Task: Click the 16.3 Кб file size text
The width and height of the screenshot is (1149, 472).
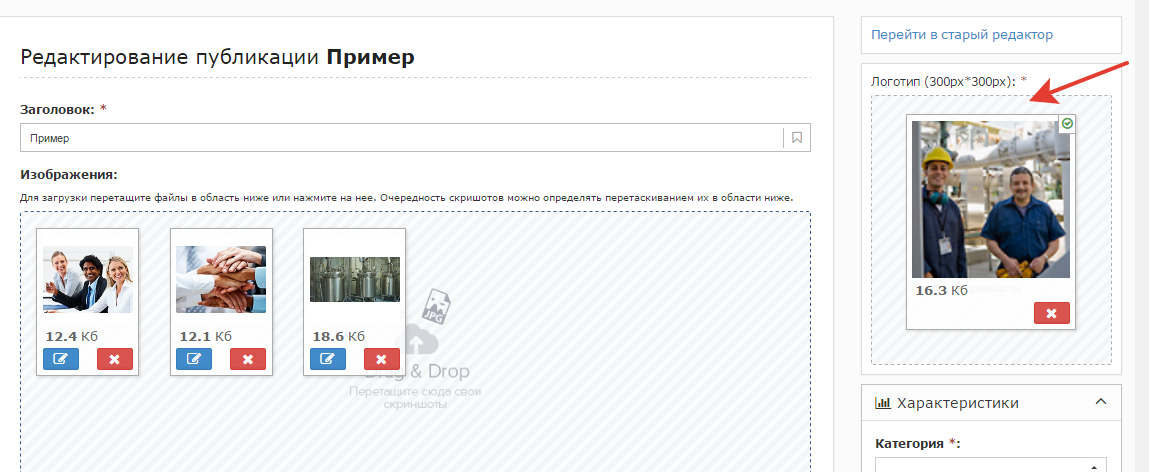Action: (941, 290)
